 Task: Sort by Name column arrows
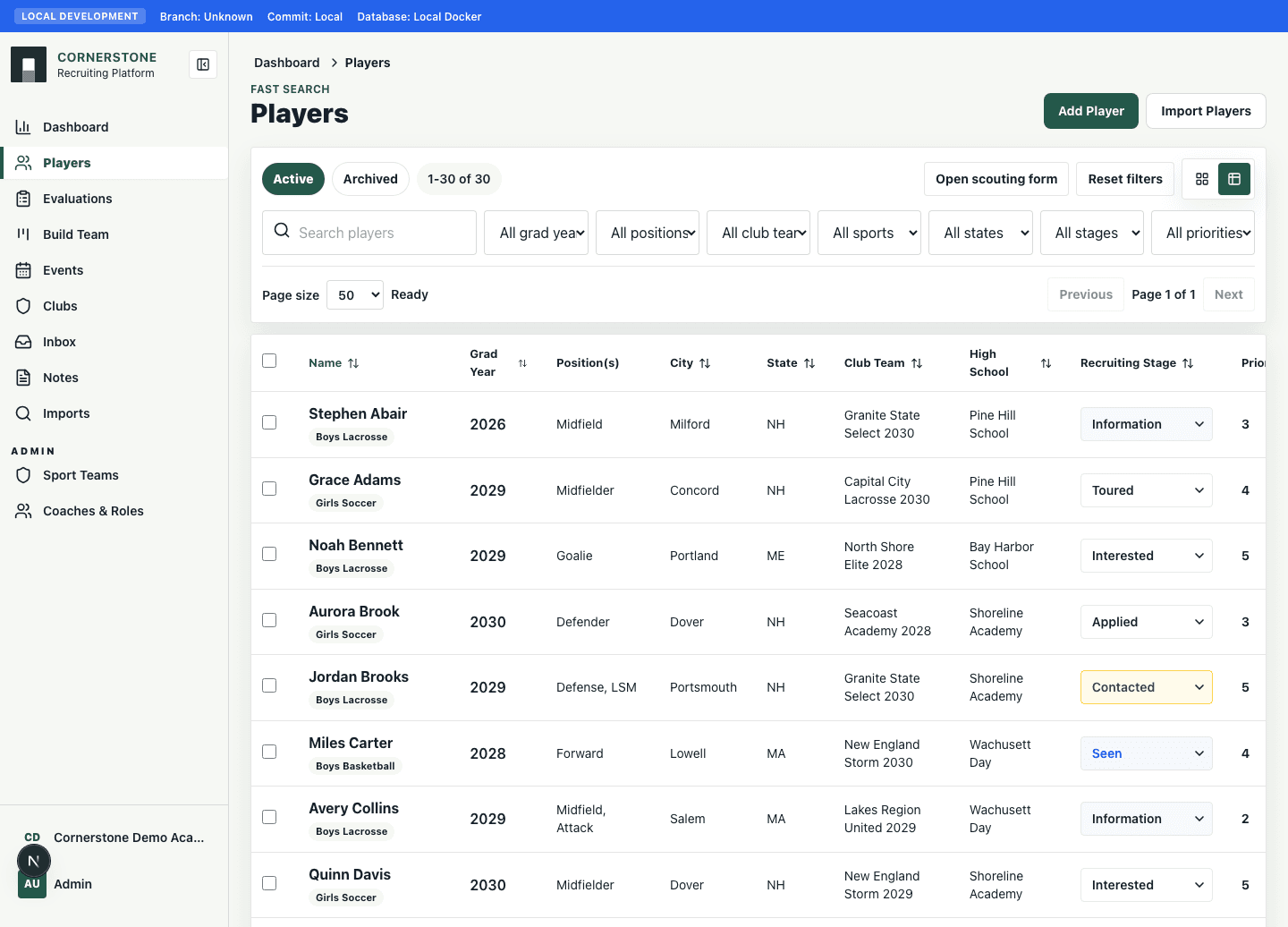353,363
